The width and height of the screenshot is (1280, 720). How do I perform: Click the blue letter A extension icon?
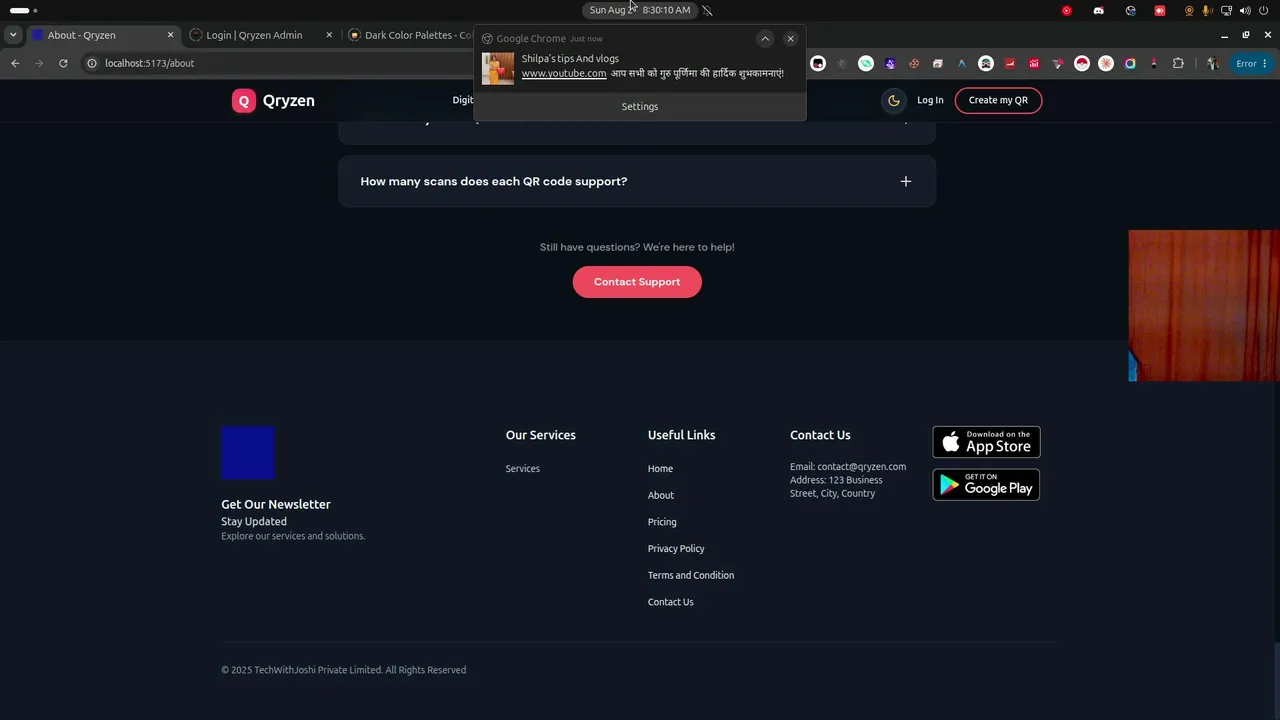pos(962,63)
